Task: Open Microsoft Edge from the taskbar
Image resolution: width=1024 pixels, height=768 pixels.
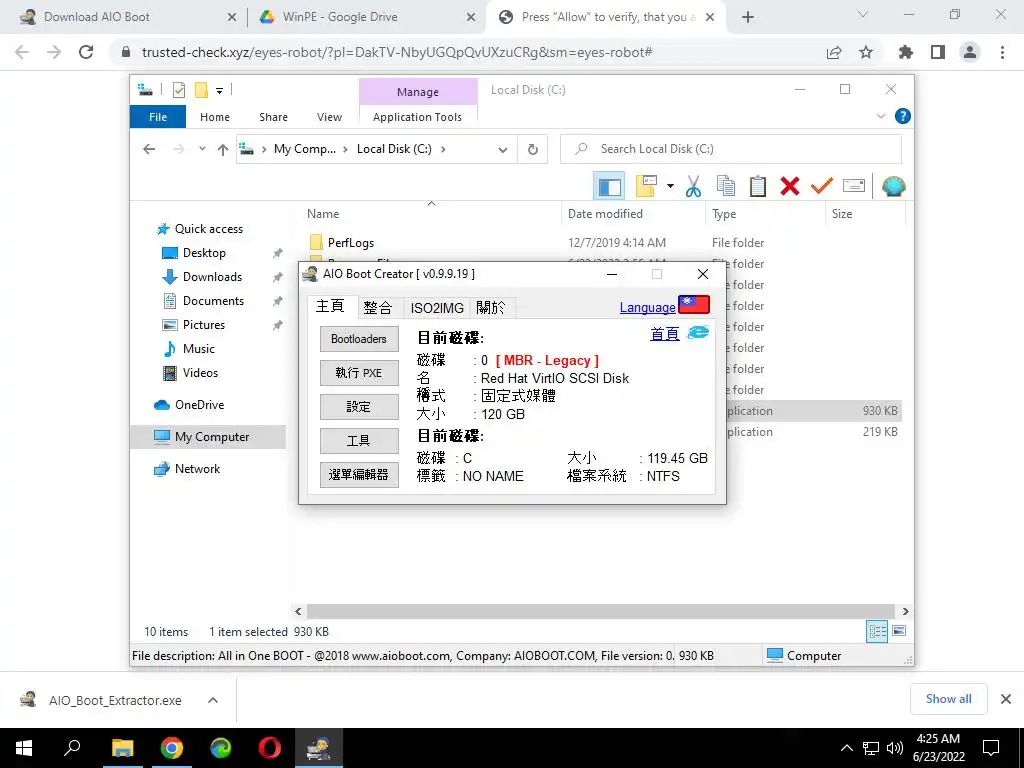Action: pos(221,748)
